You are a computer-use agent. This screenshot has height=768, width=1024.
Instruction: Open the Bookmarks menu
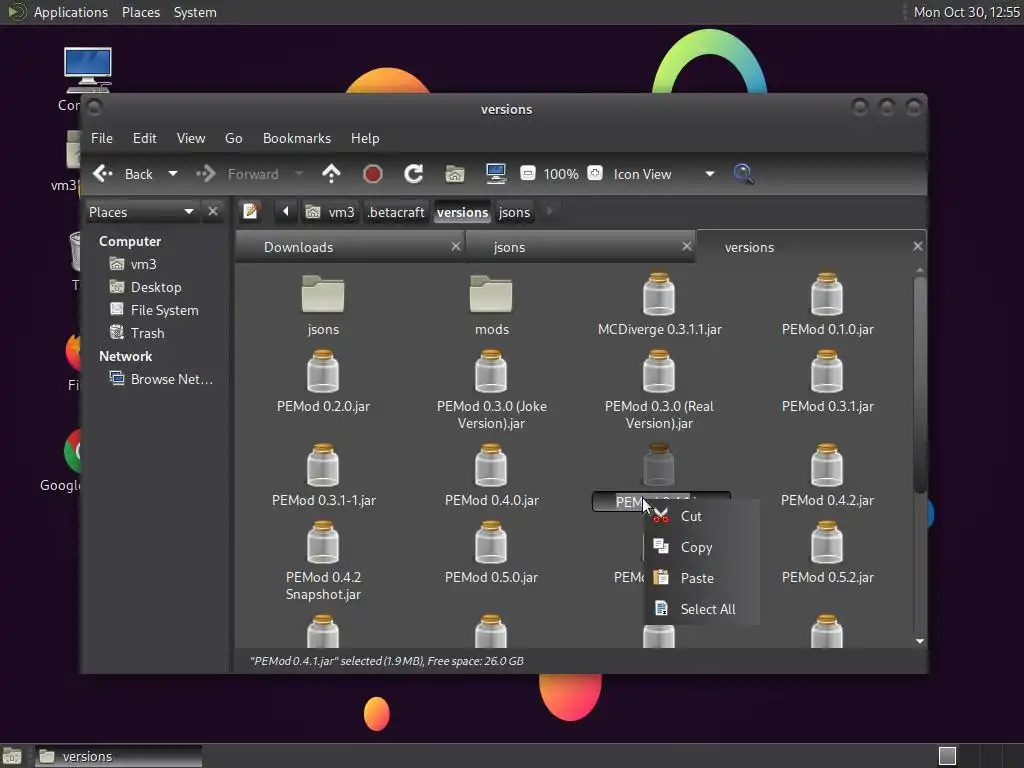[x=296, y=138]
